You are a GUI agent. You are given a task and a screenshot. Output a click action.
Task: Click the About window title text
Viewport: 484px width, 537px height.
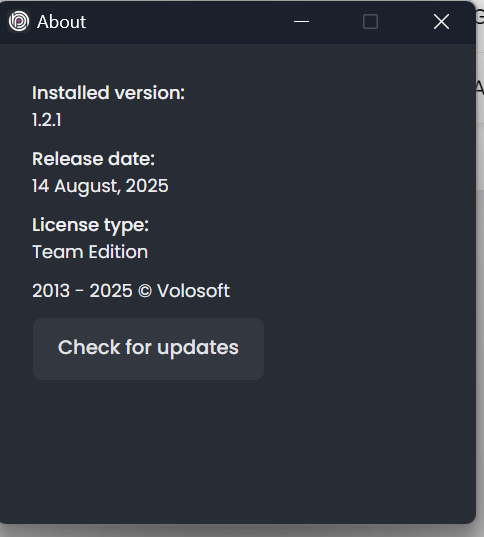62,22
